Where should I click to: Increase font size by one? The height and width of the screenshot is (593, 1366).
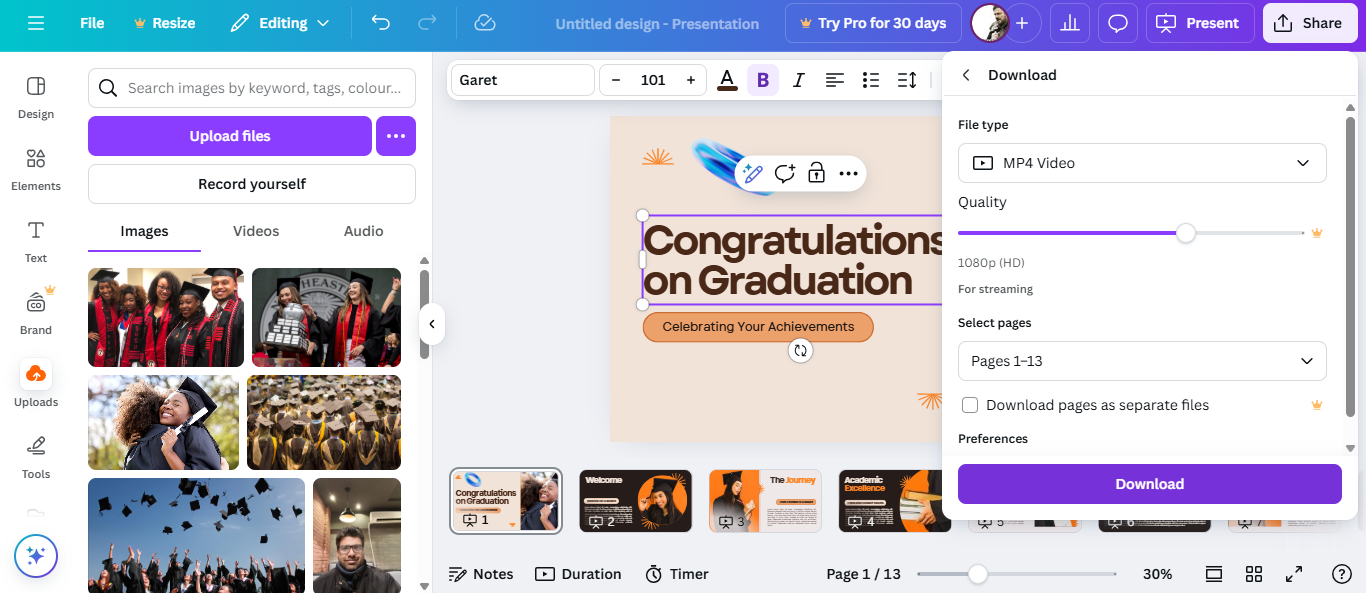pyautogui.click(x=690, y=80)
